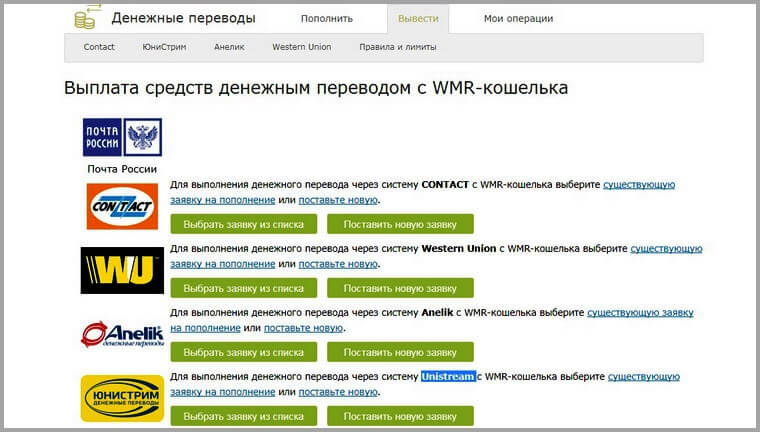Click the Western Union WU logo

[122, 271]
